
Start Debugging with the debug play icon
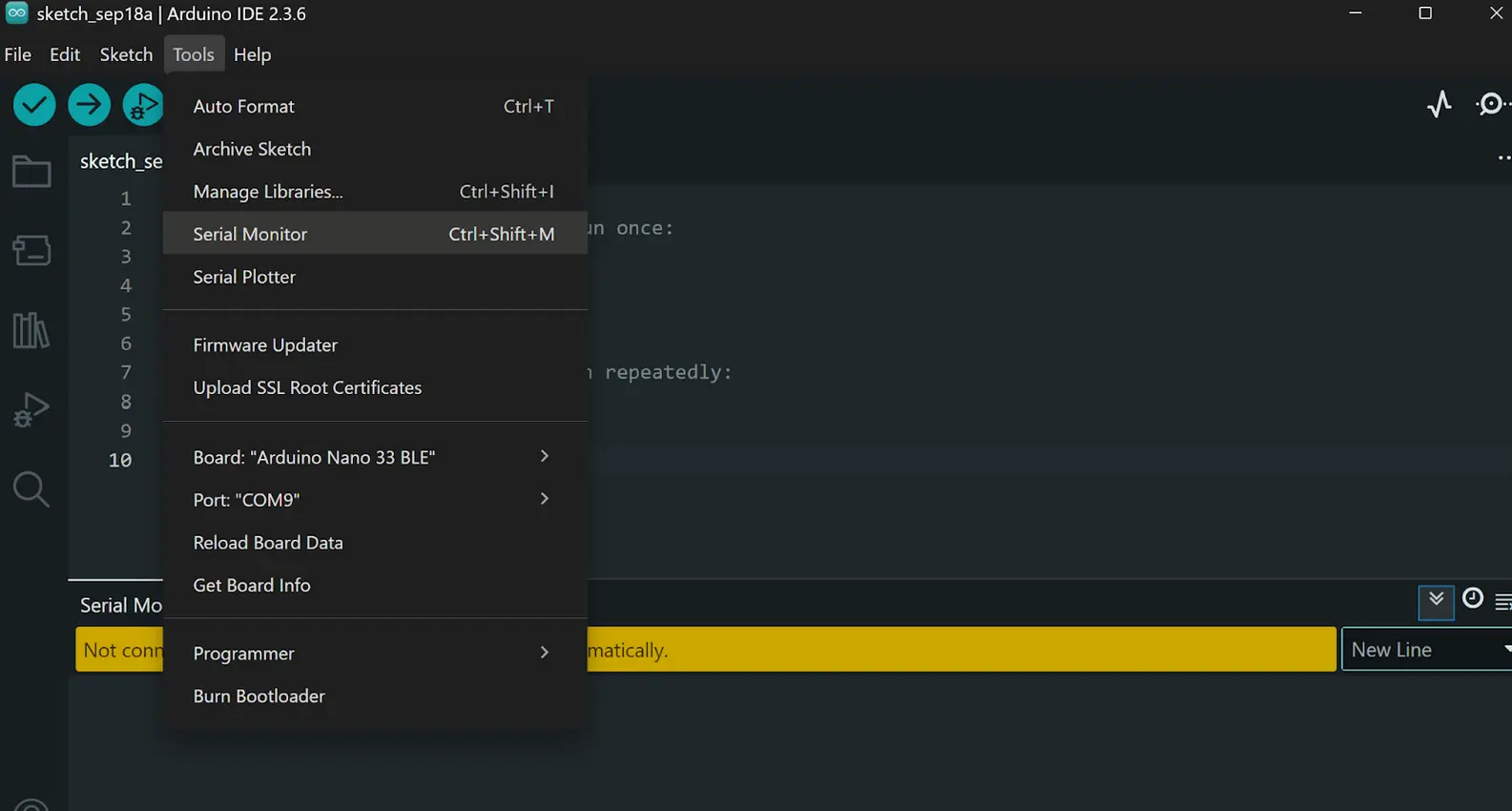click(143, 105)
